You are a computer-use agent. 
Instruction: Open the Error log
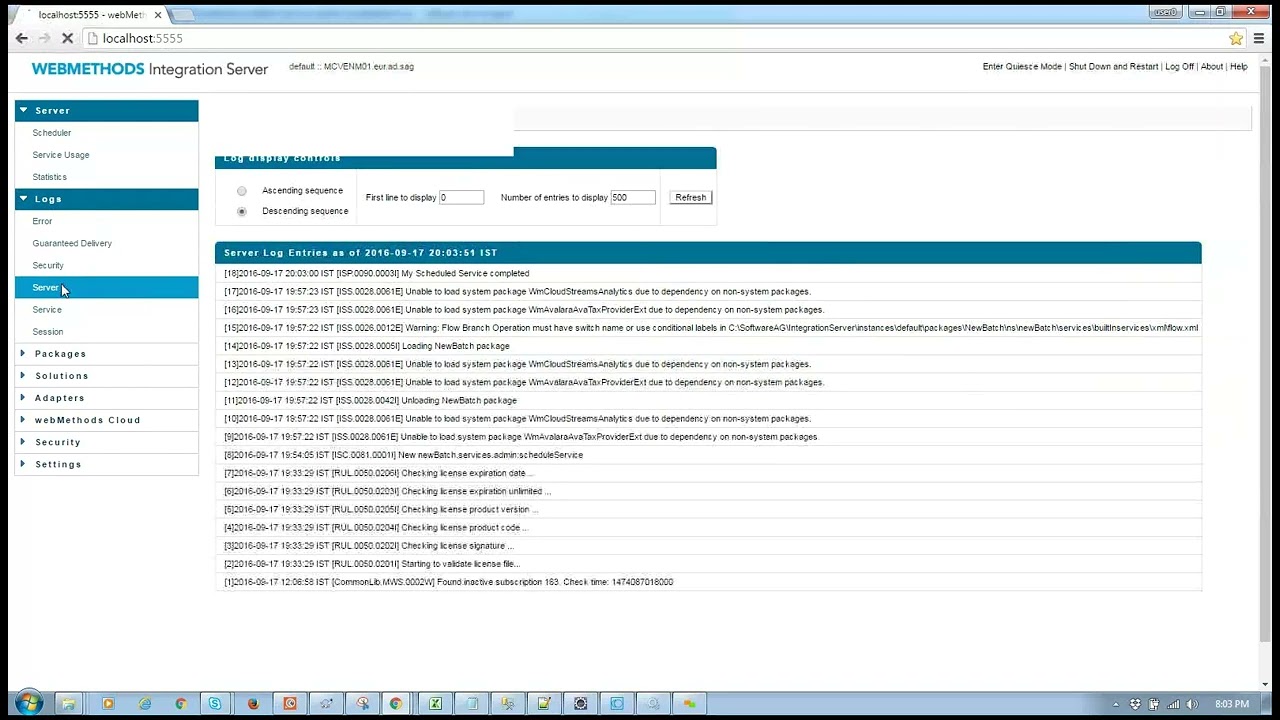click(x=42, y=221)
